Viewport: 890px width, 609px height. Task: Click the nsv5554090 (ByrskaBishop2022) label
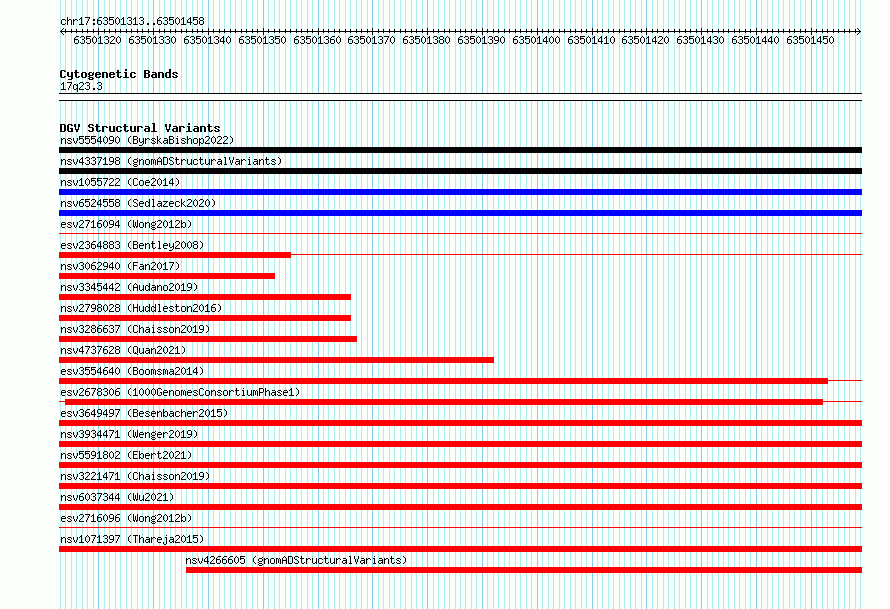147,140
